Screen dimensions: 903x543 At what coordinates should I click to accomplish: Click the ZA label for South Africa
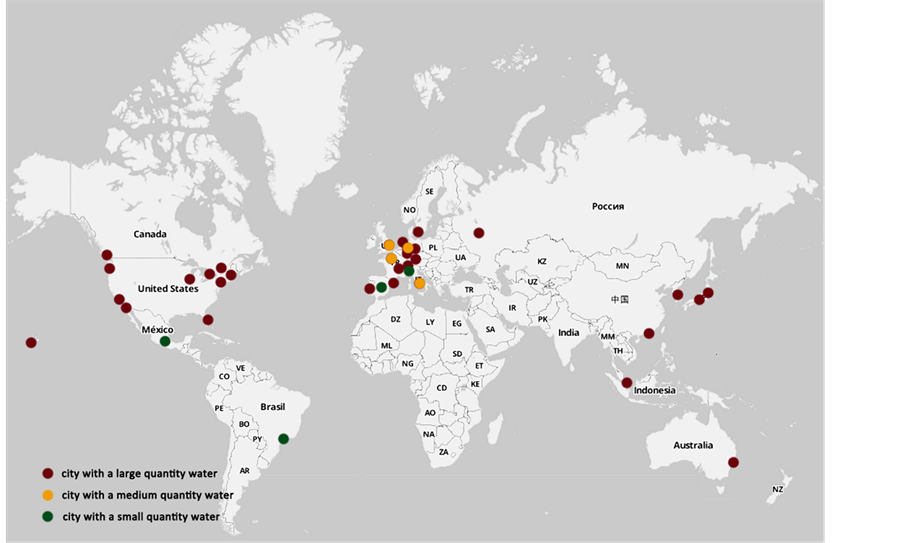click(443, 452)
